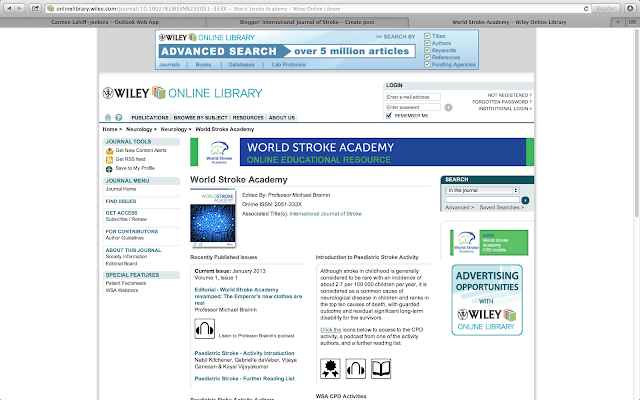Viewport: 640px width, 400px height.
Task: Click the RSS feed icon
Action: (109, 160)
